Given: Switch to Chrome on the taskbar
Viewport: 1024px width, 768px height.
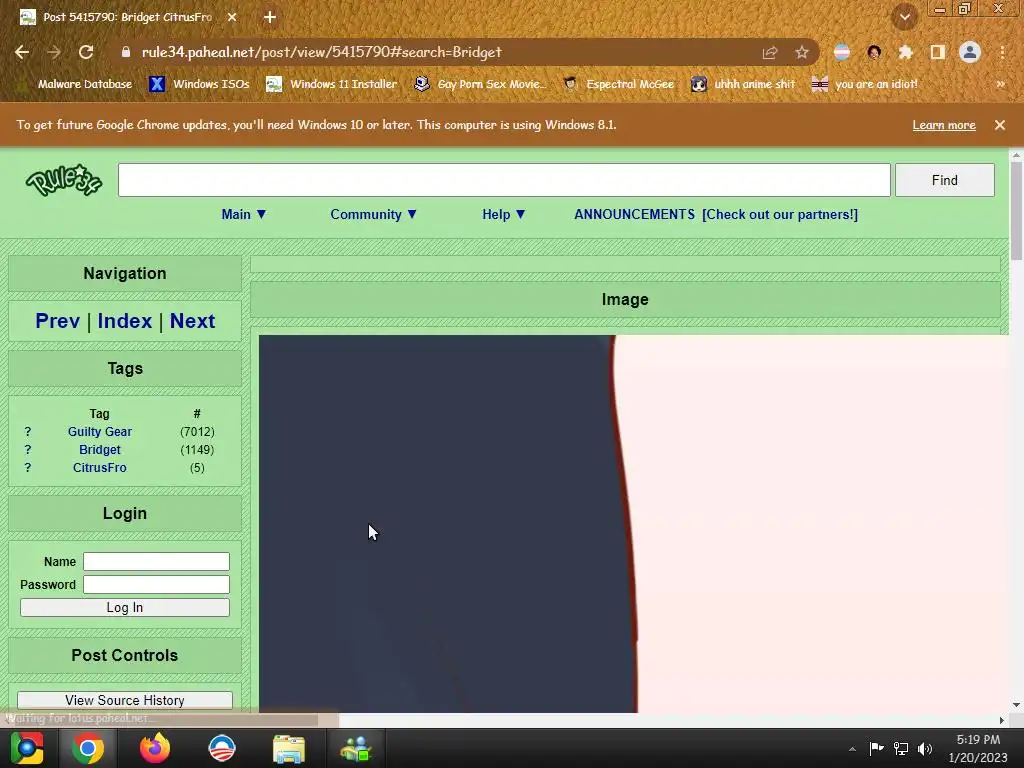Looking at the screenshot, I should click(x=88, y=748).
